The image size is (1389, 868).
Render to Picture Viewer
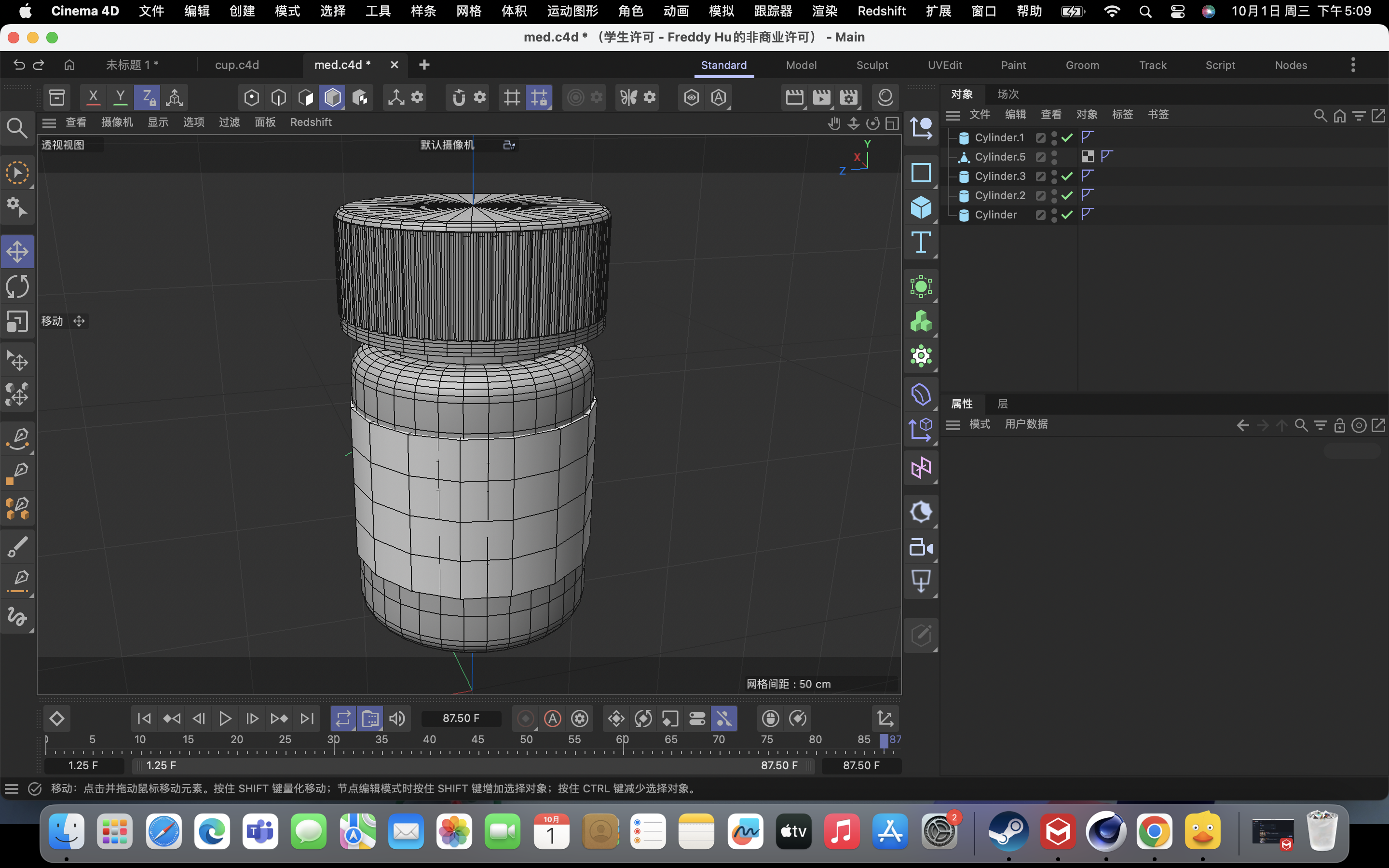click(x=821, y=97)
